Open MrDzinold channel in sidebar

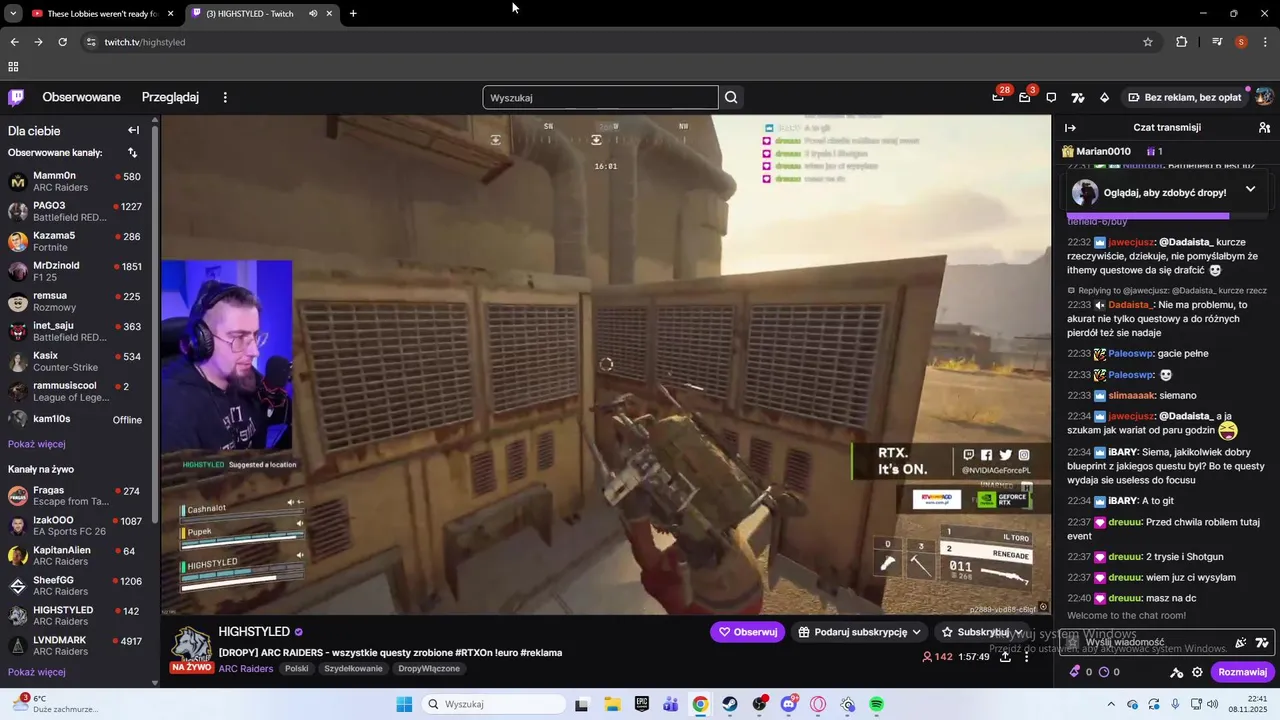76,271
